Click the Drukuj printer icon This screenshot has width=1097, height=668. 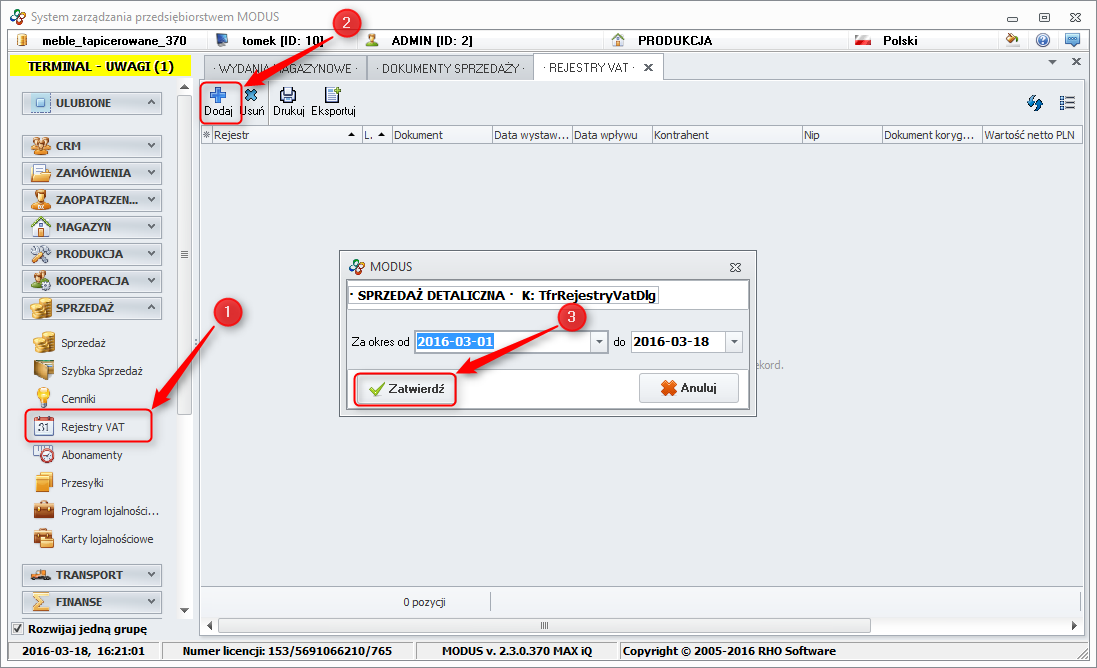(288, 95)
